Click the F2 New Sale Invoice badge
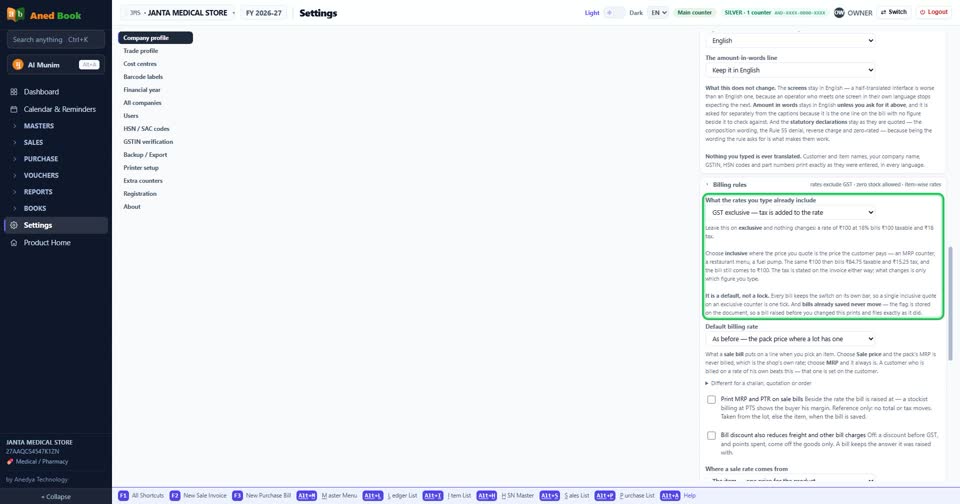This screenshot has height=504, width=960. (x=174, y=495)
